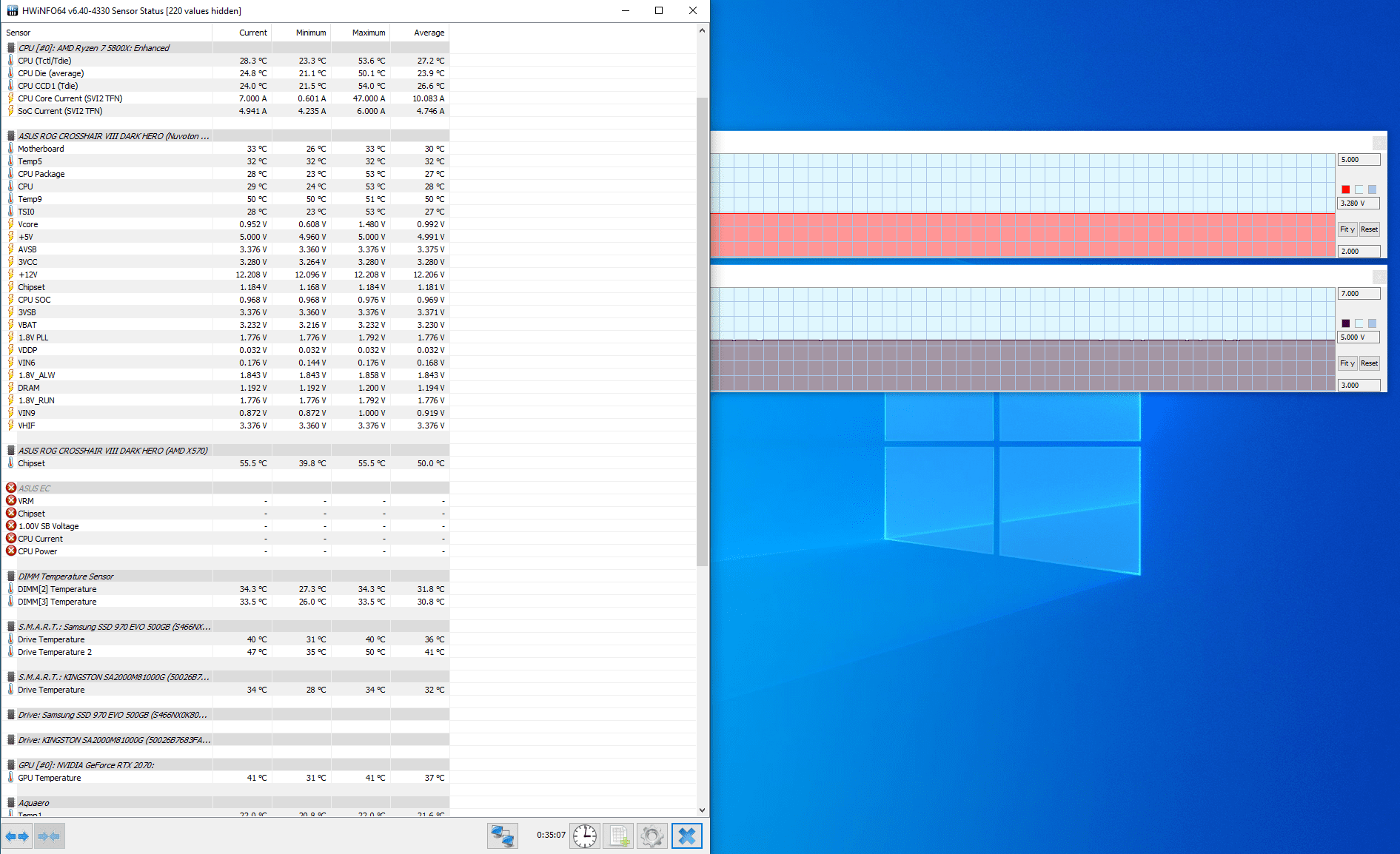Click Reset in the 3.280 V graph
Image resolution: width=1400 pixels, height=854 pixels.
[1369, 229]
